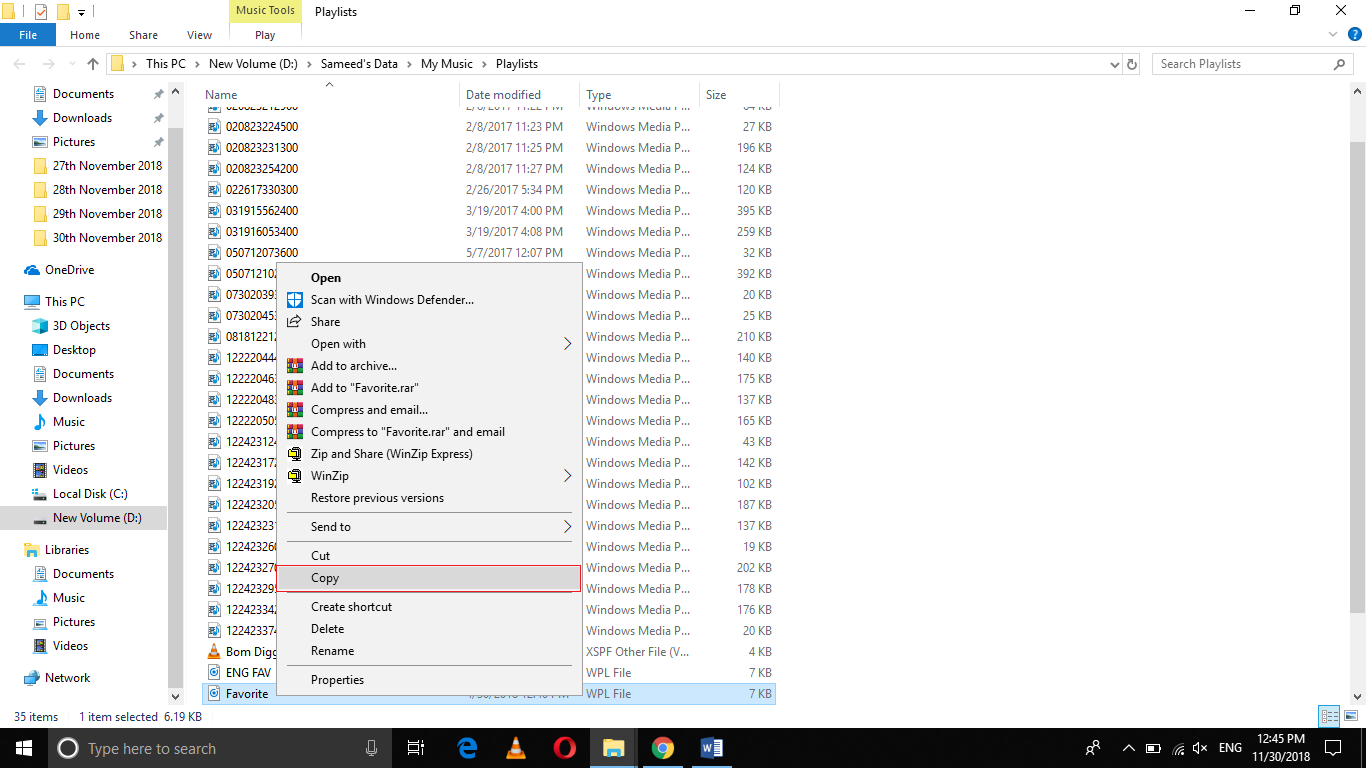Unpin Documents using its pin icon

tap(157, 93)
